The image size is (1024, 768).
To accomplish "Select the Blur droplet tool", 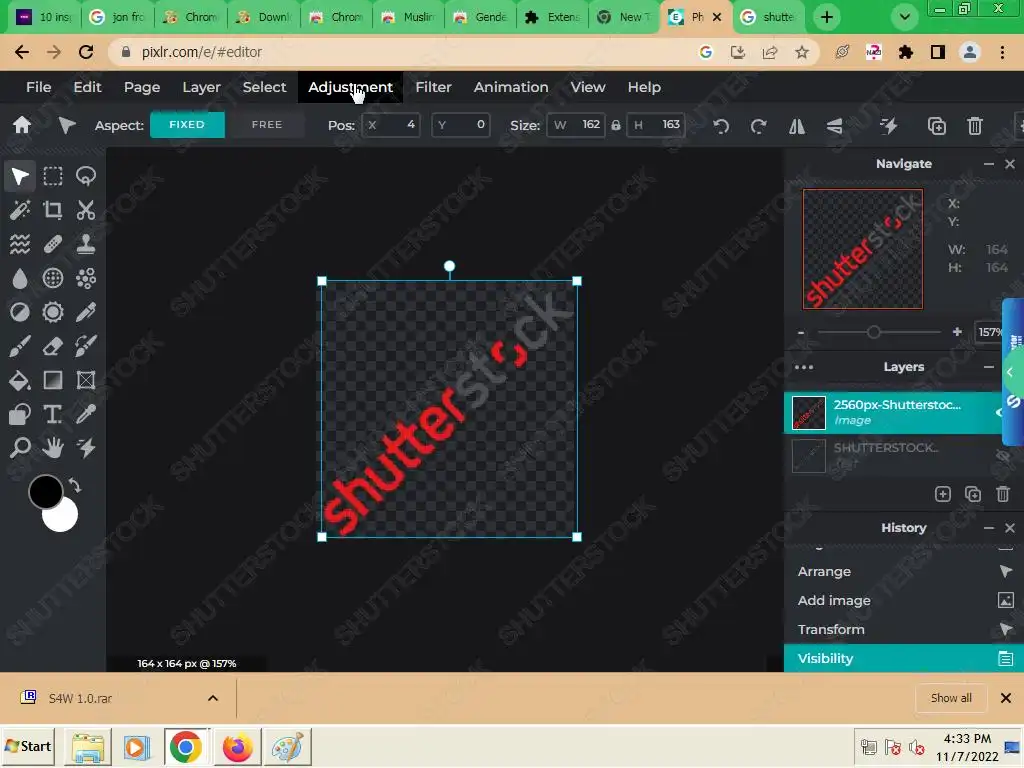I will [x=20, y=278].
